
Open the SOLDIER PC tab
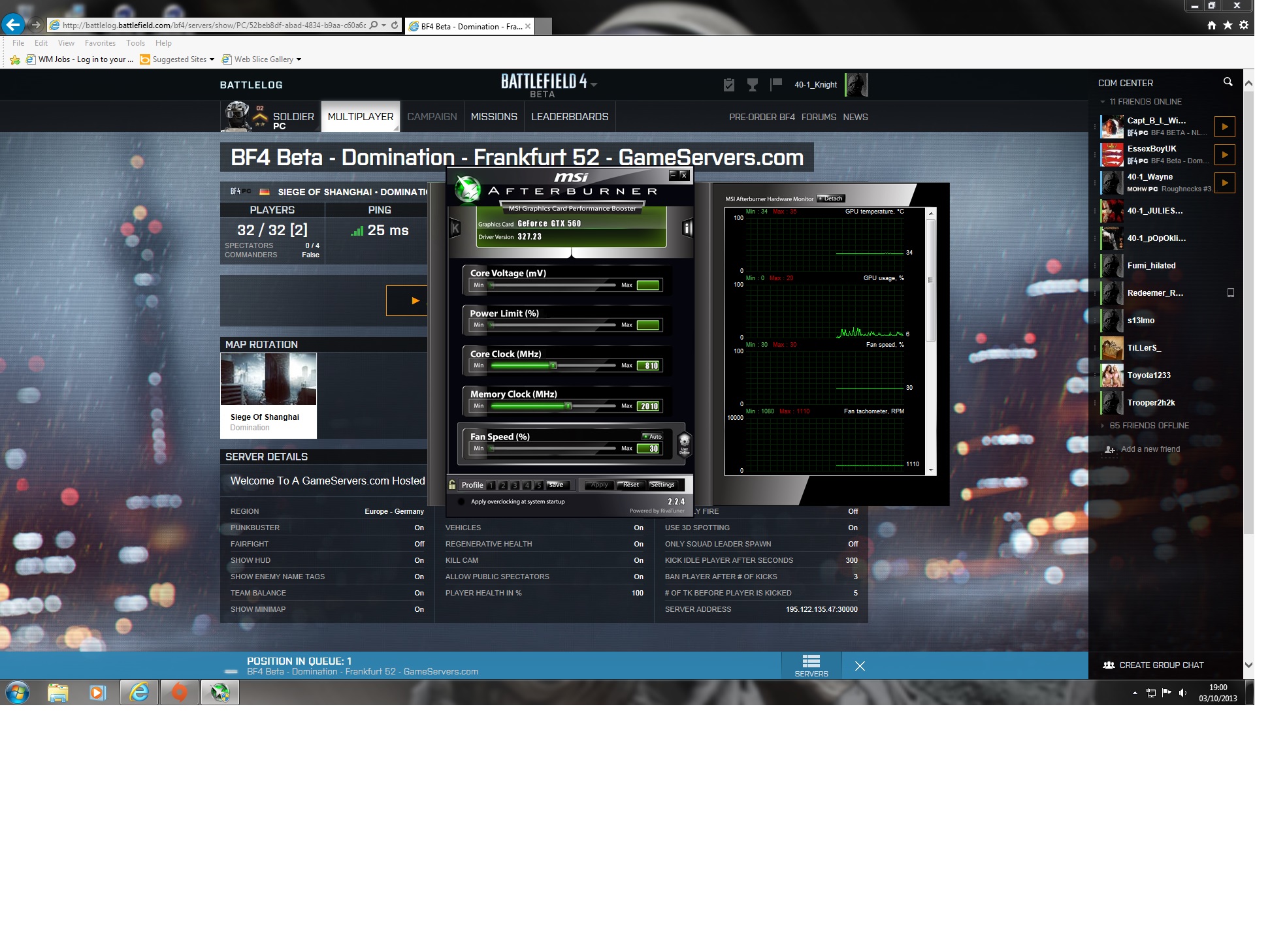pyautogui.click(x=270, y=116)
